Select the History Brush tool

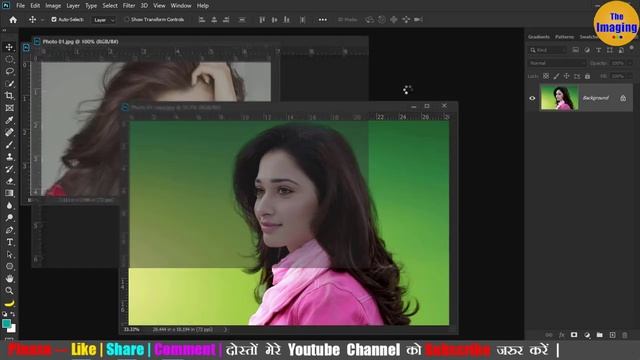pyautogui.click(x=9, y=169)
